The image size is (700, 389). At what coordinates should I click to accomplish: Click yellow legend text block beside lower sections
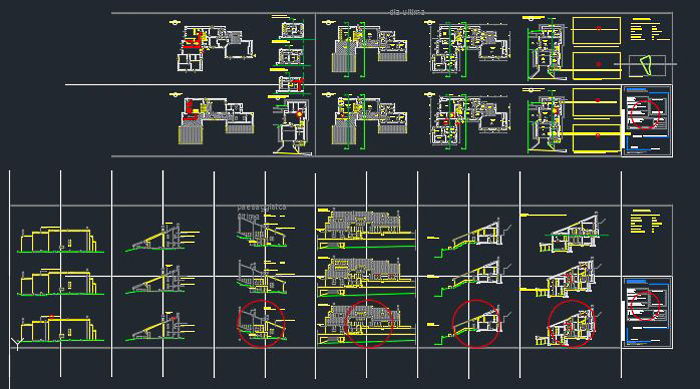coord(646,221)
